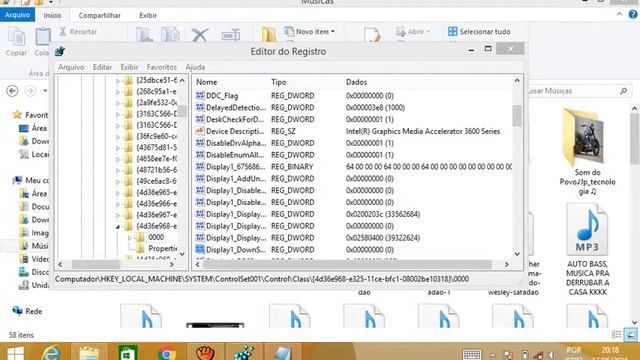Open Ajuda menu in Registry Editor
The width and height of the screenshot is (640, 360).
(195, 67)
